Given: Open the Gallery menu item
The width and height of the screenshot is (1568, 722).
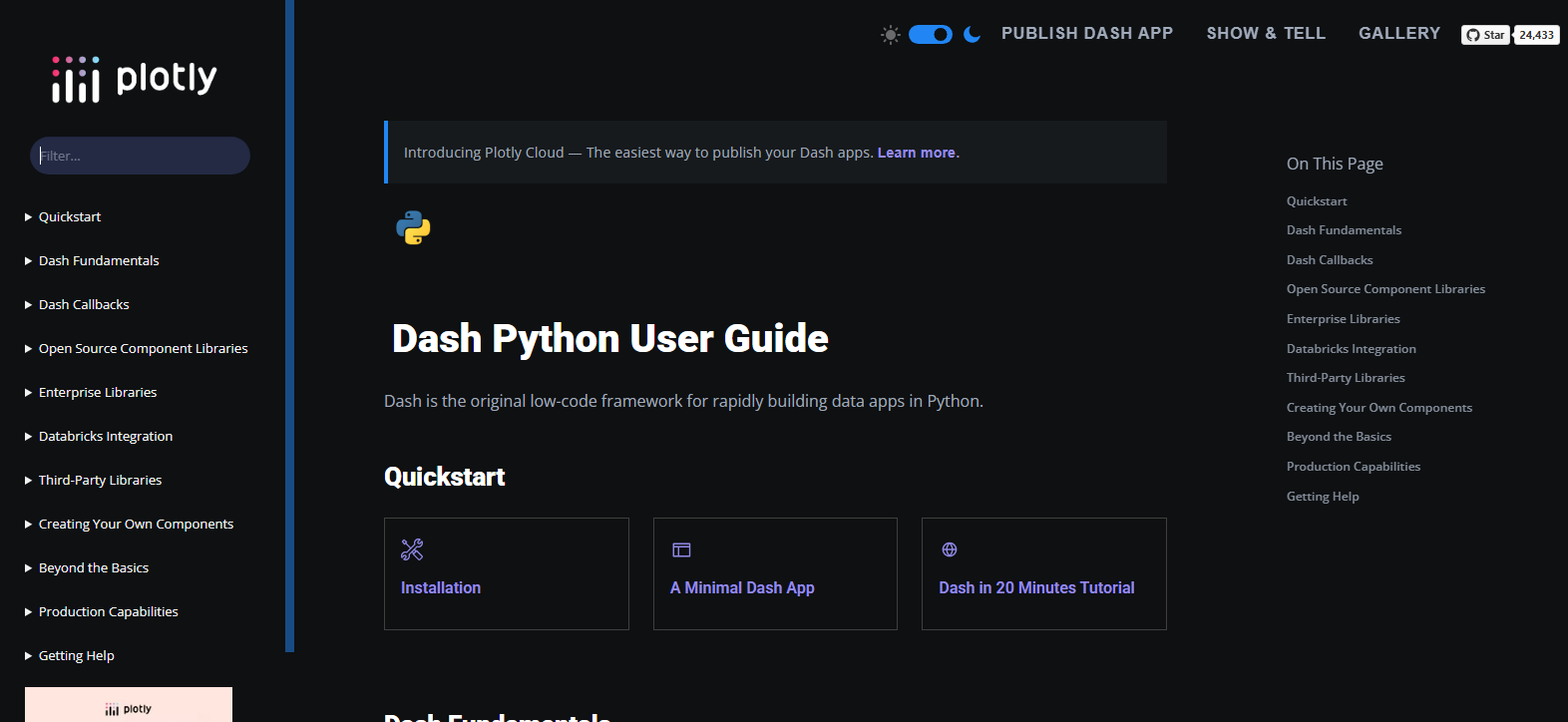Looking at the screenshot, I should [1398, 34].
